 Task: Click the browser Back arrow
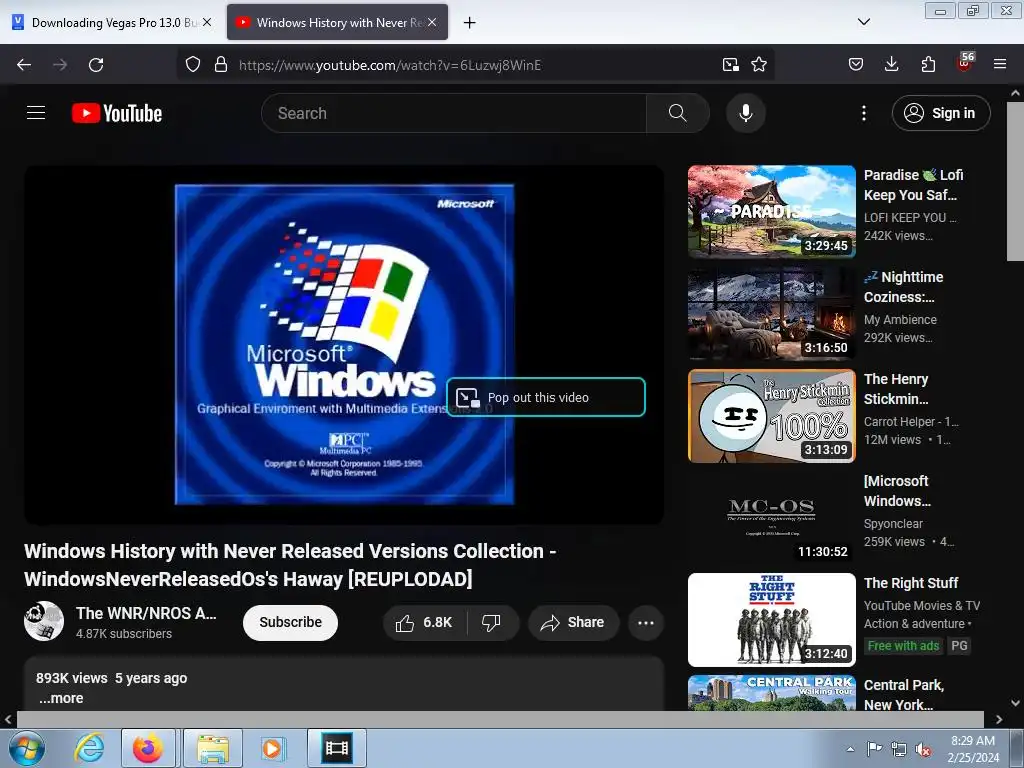[24, 65]
